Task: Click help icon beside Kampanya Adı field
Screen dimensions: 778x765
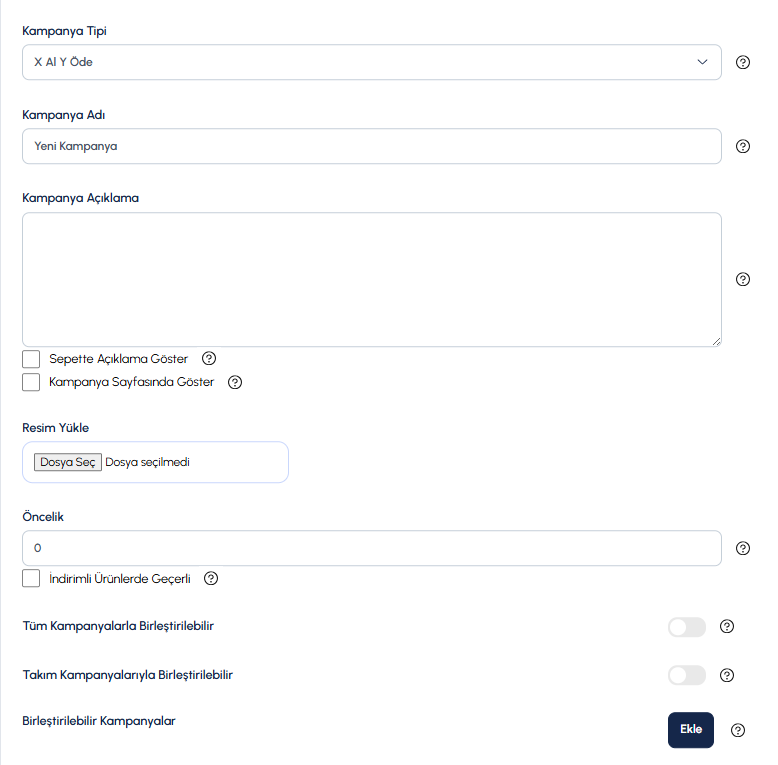Action: [742, 146]
